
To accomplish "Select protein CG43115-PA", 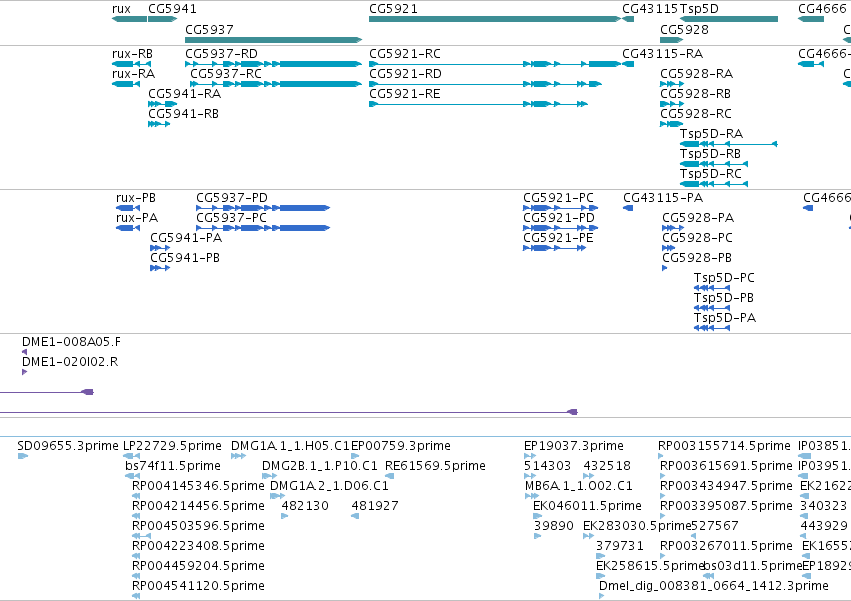I will coord(628,208).
